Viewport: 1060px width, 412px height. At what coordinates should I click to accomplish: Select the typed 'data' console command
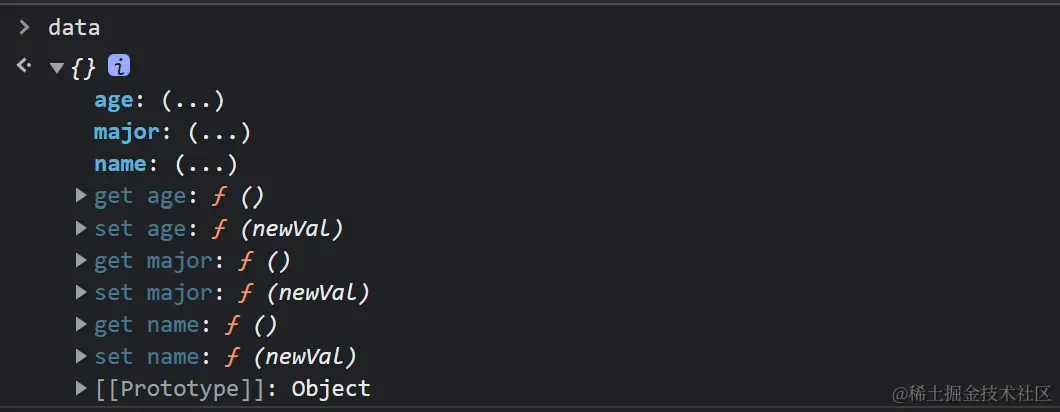(x=74, y=28)
